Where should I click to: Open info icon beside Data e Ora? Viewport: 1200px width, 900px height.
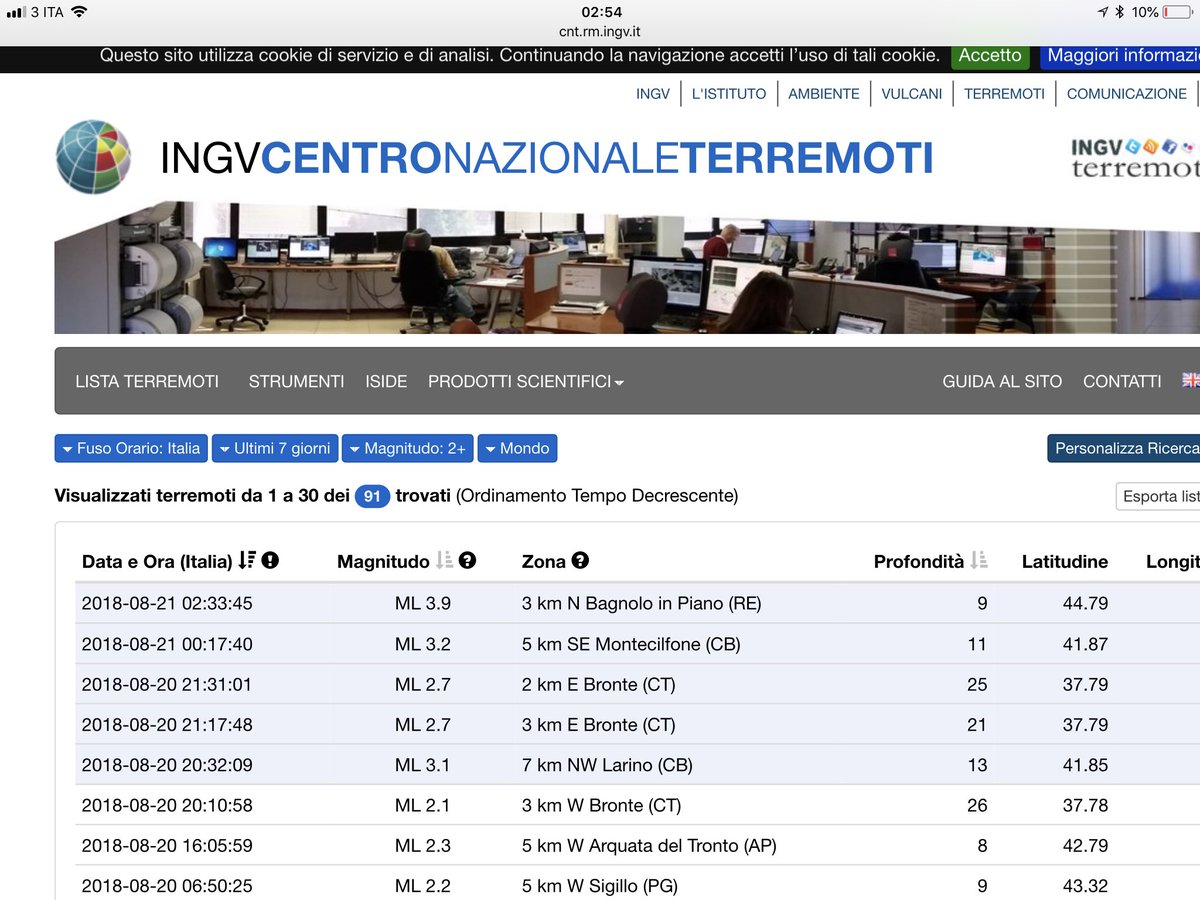(x=270, y=561)
